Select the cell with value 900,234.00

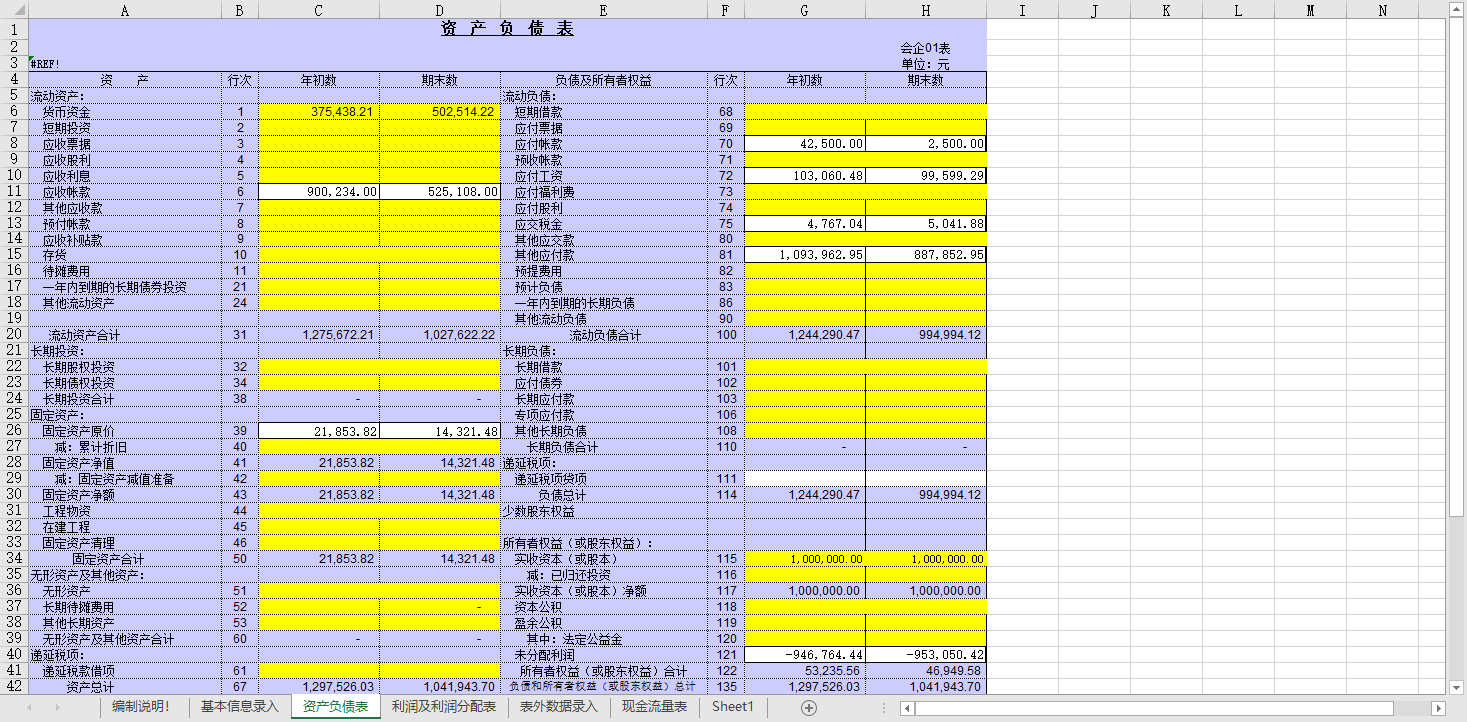(x=318, y=191)
